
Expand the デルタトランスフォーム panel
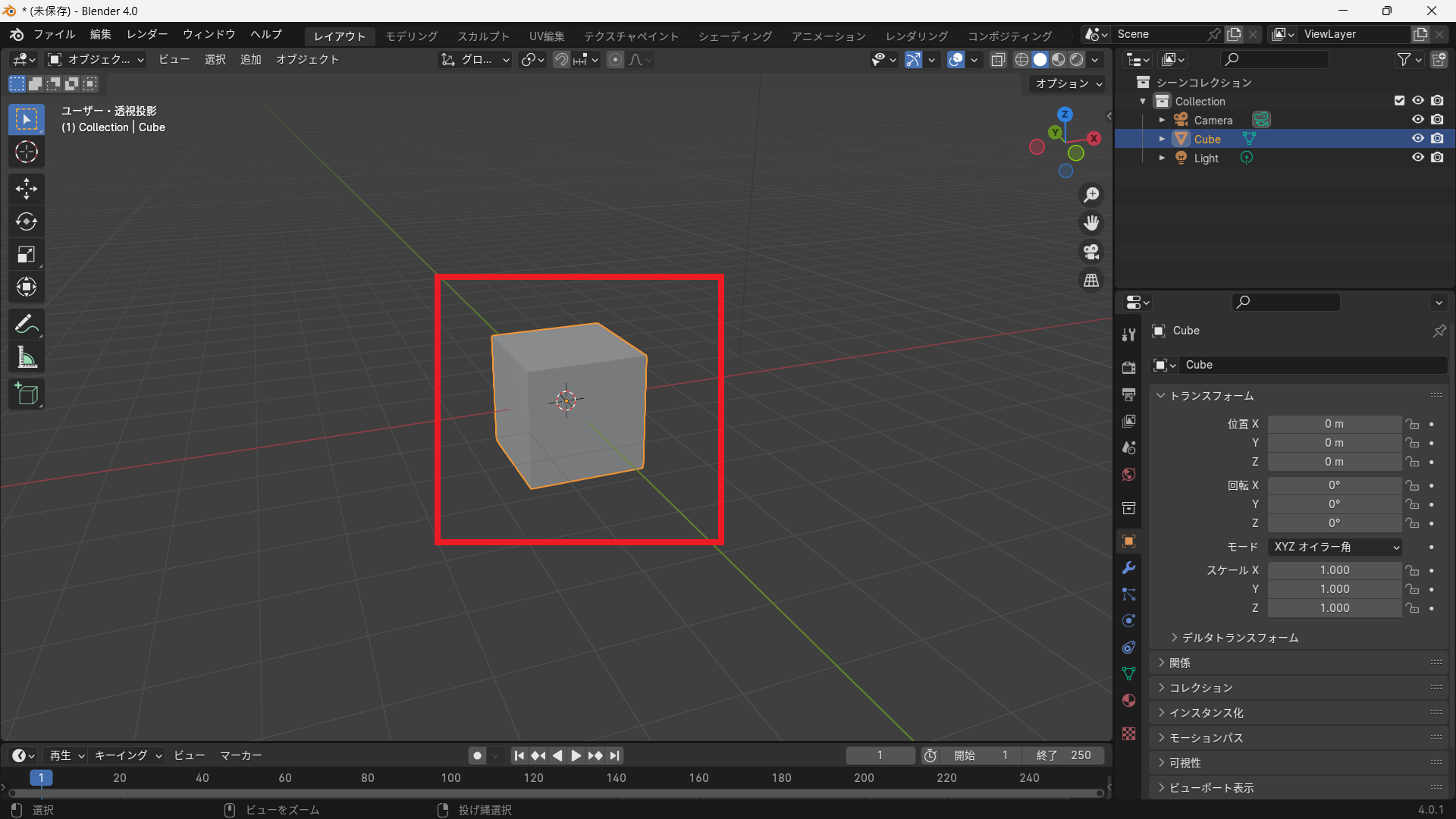(1241, 638)
